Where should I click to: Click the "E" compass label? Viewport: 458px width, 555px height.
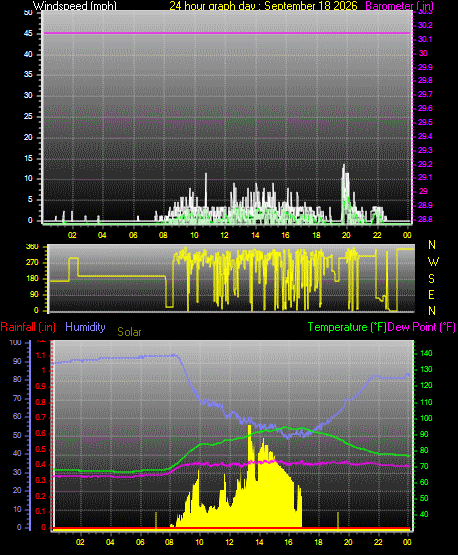[x=431, y=294]
